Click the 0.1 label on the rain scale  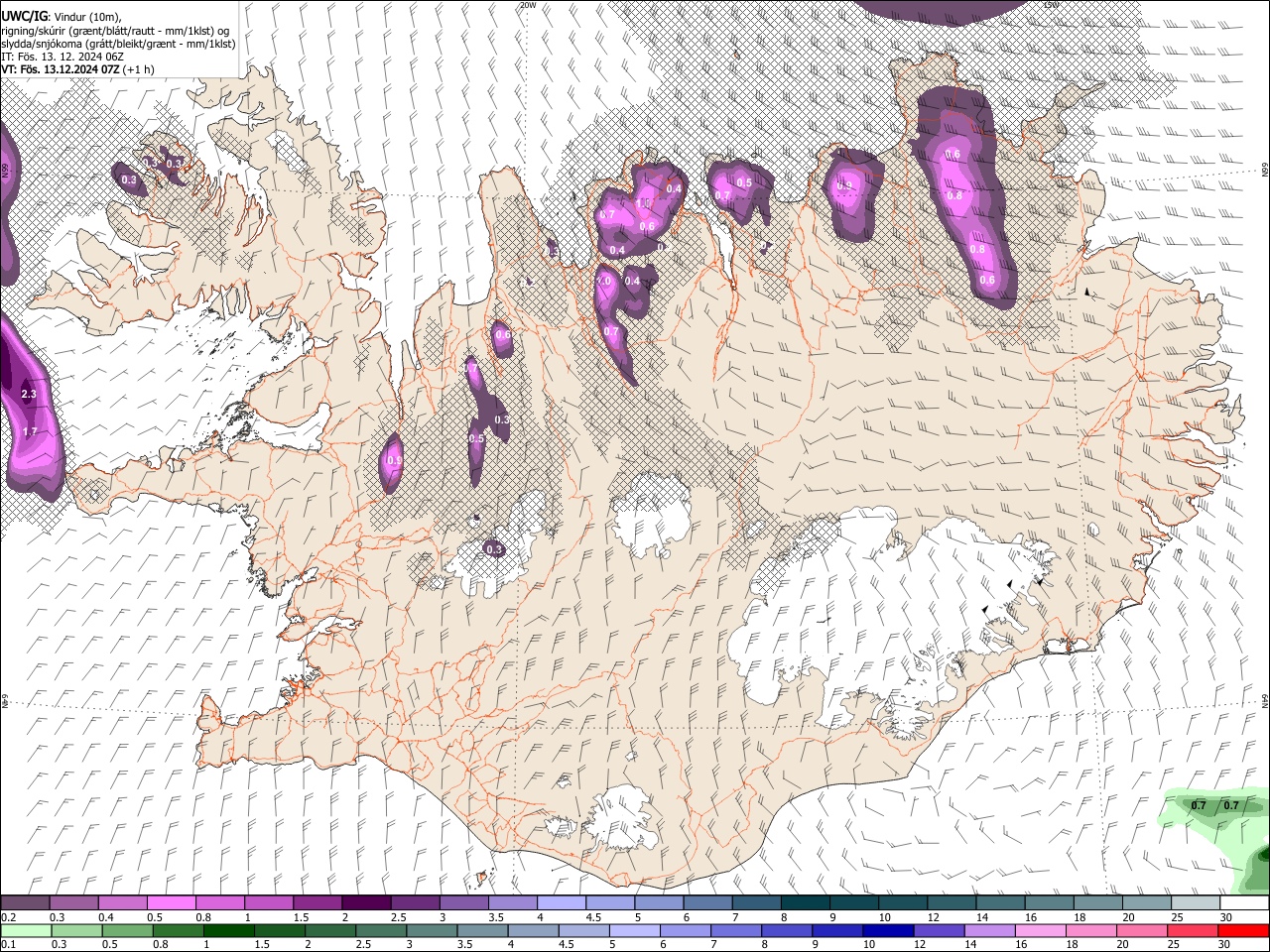coord(8,944)
